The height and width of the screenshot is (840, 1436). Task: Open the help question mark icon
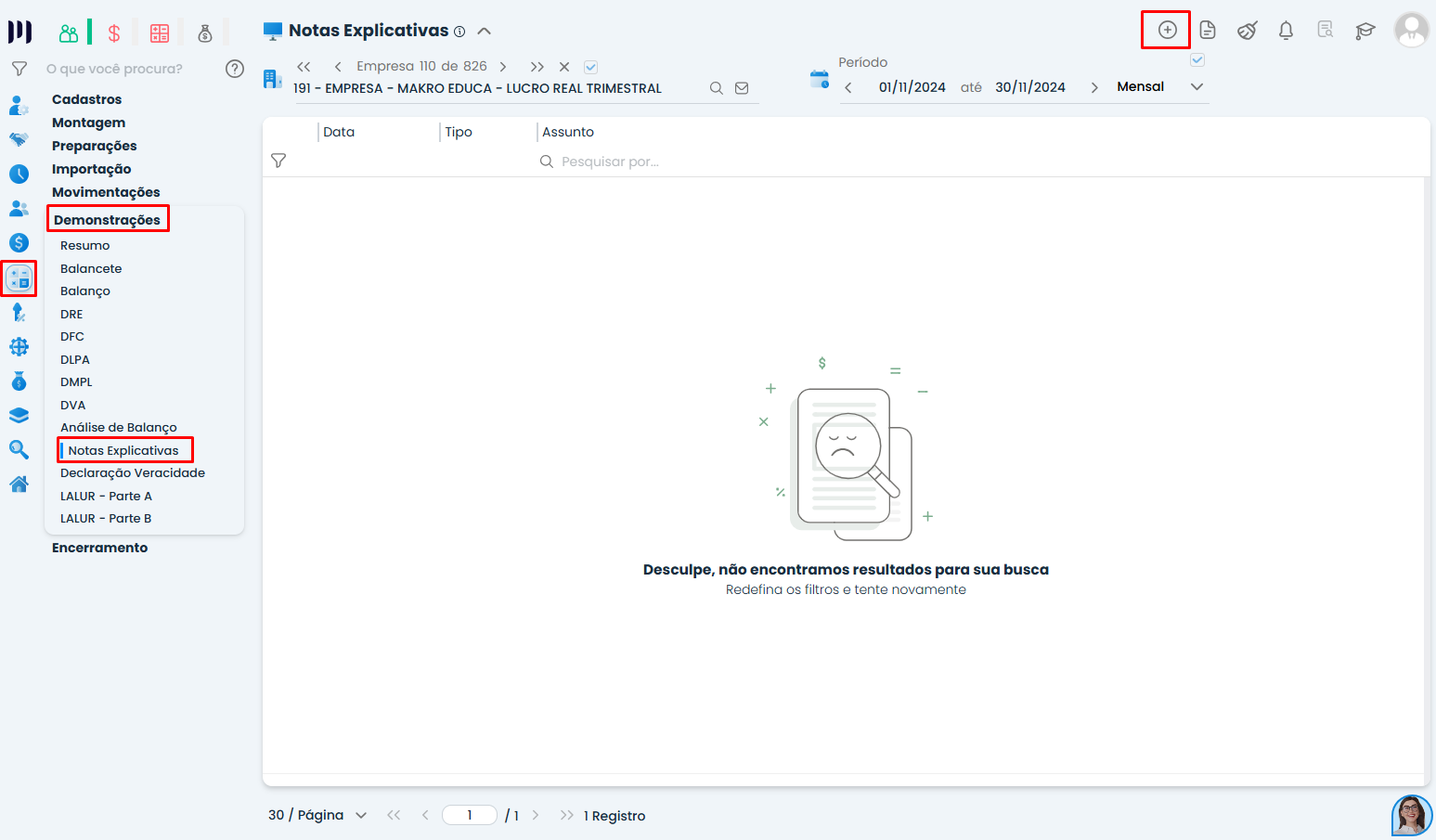(235, 69)
